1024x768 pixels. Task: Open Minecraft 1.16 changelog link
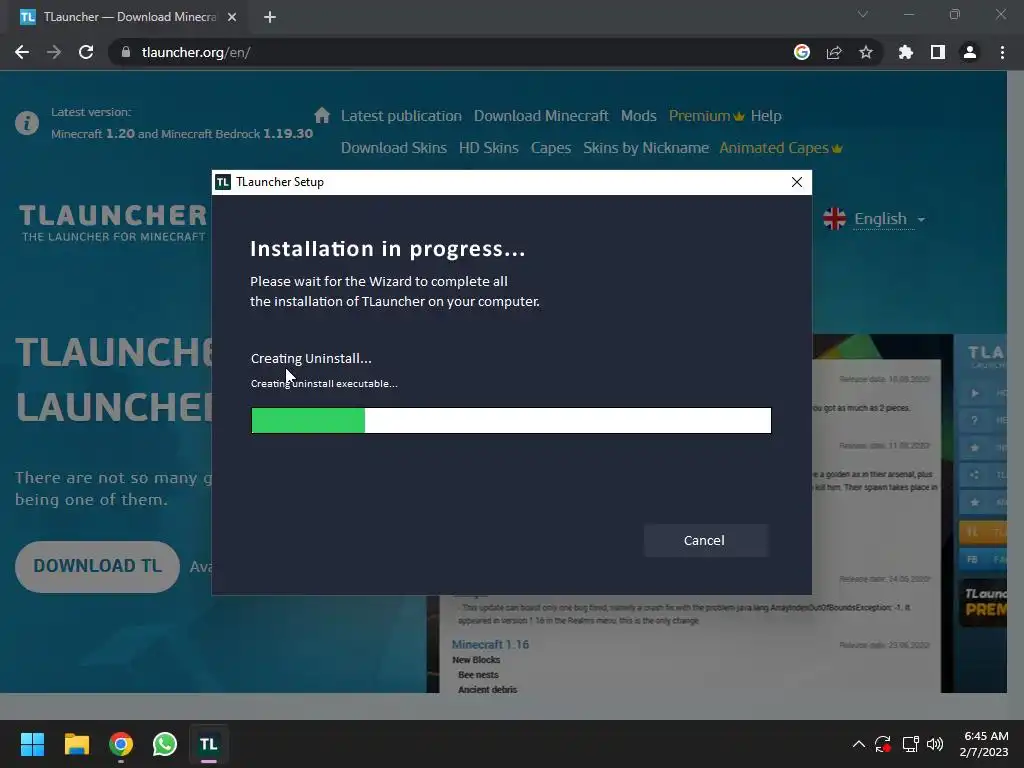click(490, 645)
